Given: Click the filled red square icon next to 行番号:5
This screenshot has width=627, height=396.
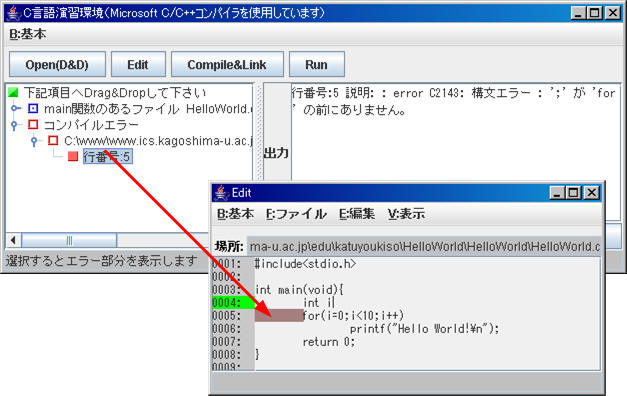Looking at the screenshot, I should tap(73, 156).
